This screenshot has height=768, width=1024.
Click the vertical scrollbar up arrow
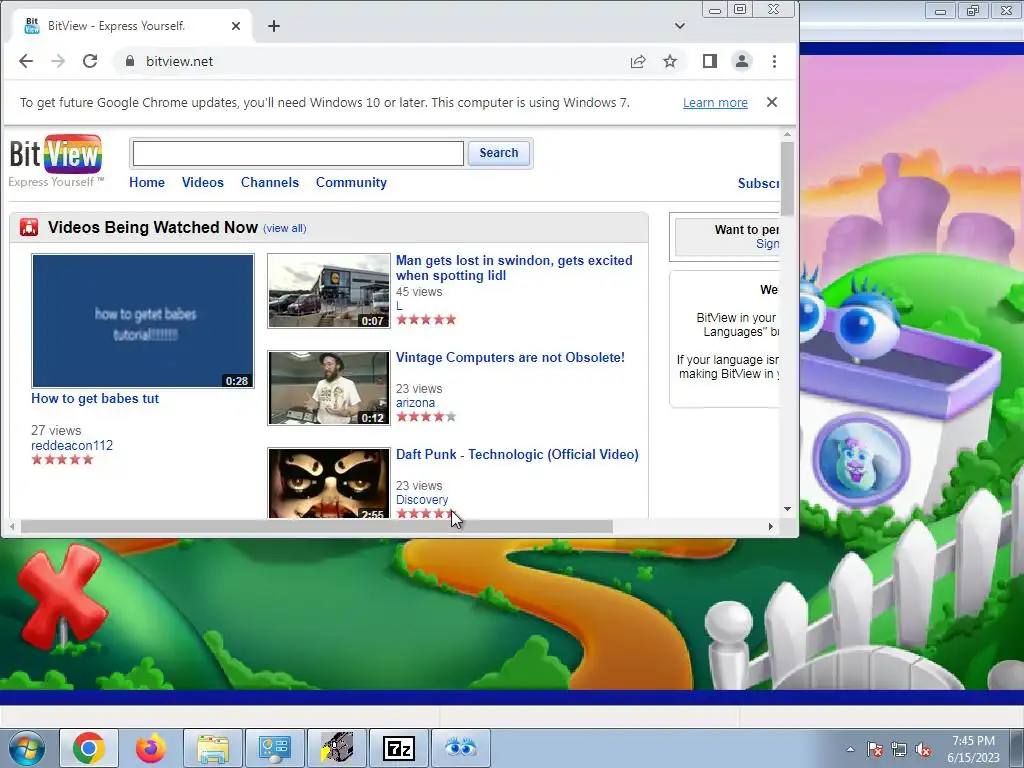coord(787,135)
